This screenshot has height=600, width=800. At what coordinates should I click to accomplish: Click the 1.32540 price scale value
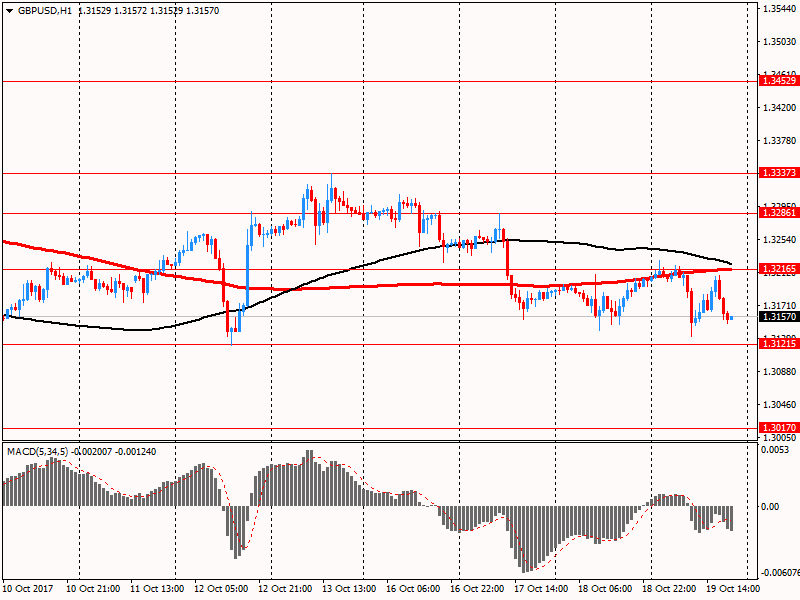779,239
